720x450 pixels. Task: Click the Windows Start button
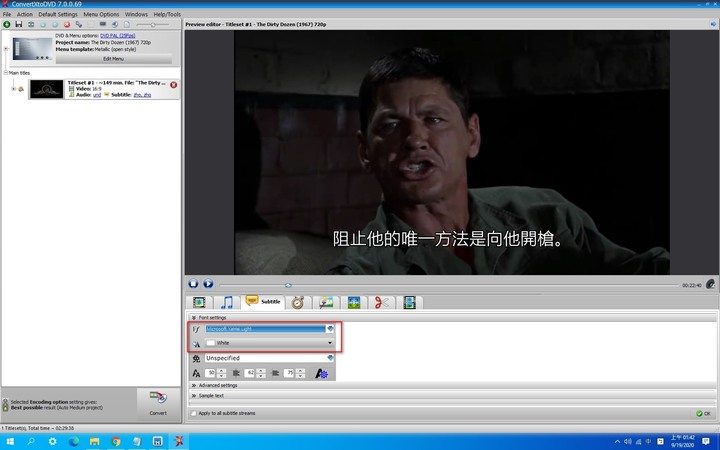pyautogui.click(x=10, y=442)
